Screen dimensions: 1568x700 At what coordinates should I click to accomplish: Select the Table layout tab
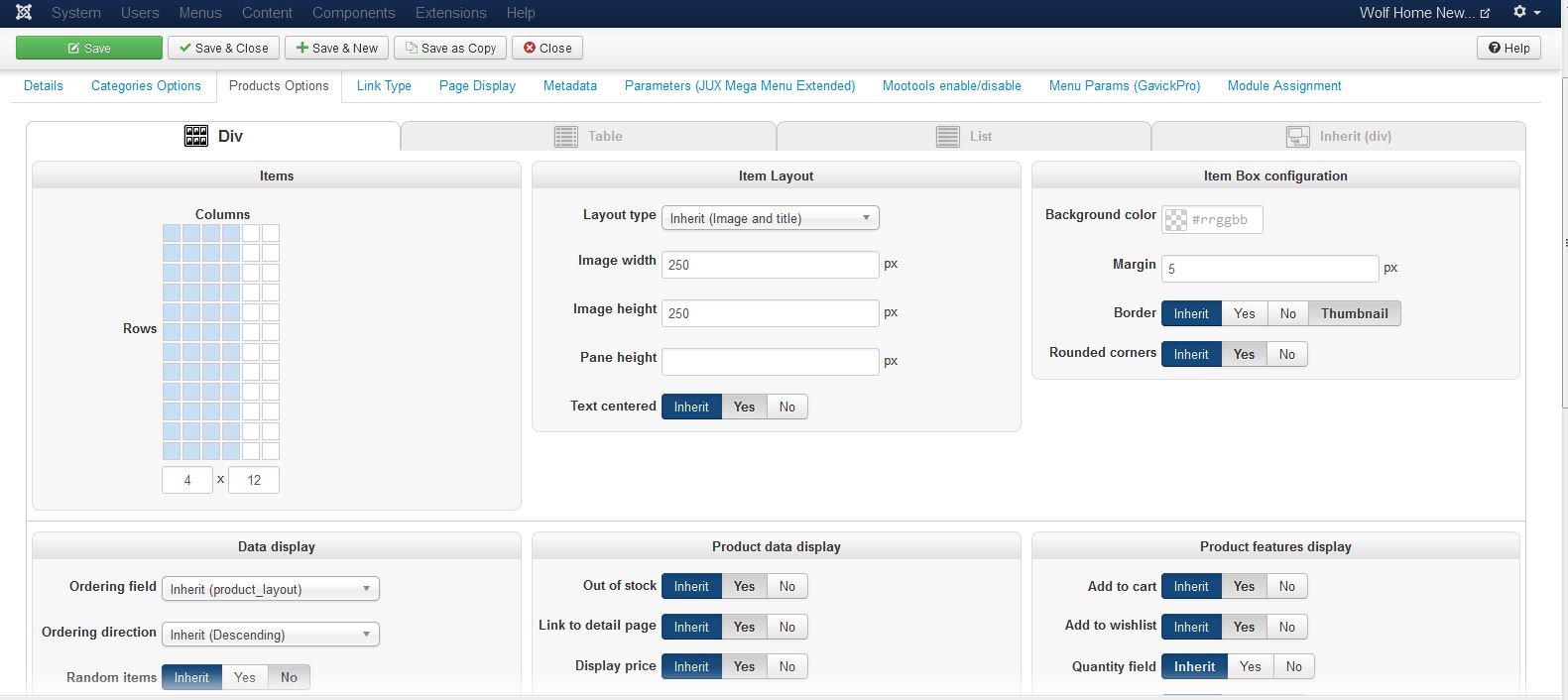click(x=588, y=136)
